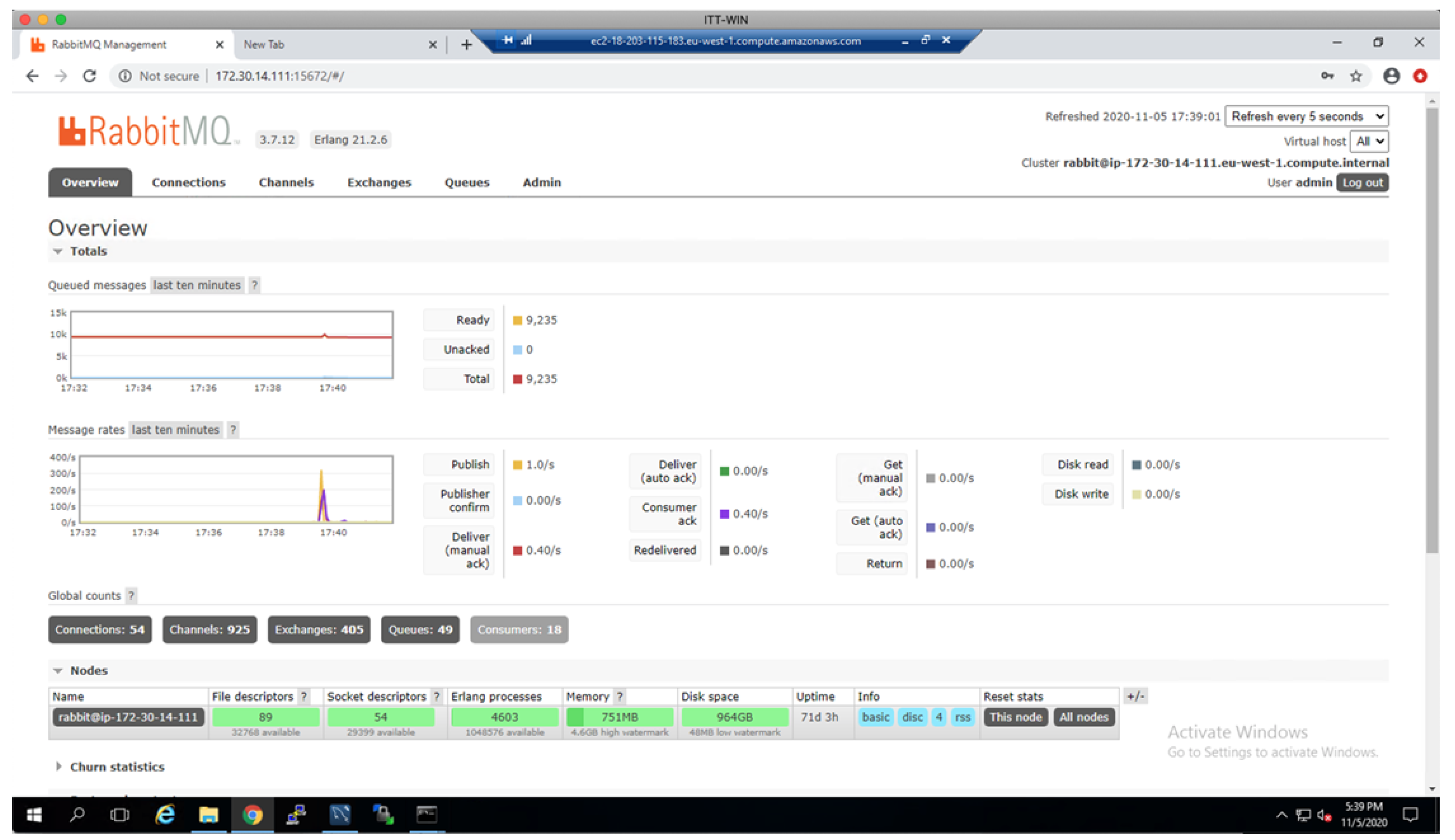Open File Explorer from the taskbar
The height and width of the screenshot is (840, 1455).
coord(208,815)
